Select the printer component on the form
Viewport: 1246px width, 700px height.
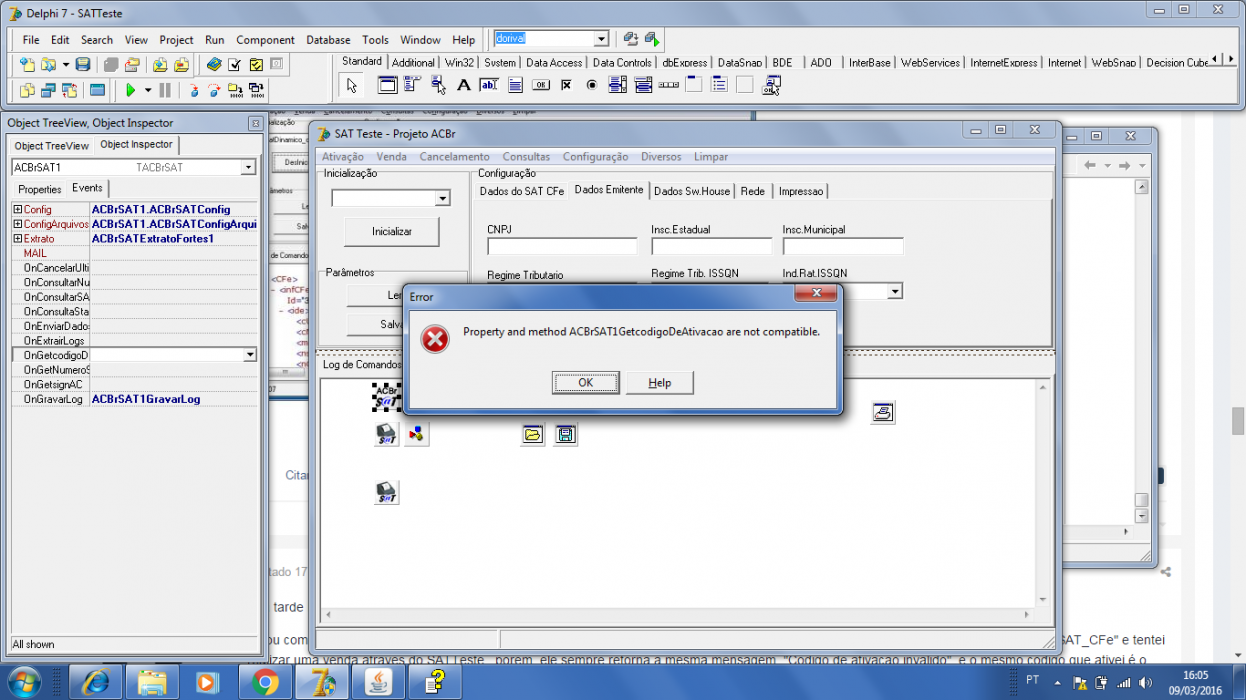coord(882,412)
